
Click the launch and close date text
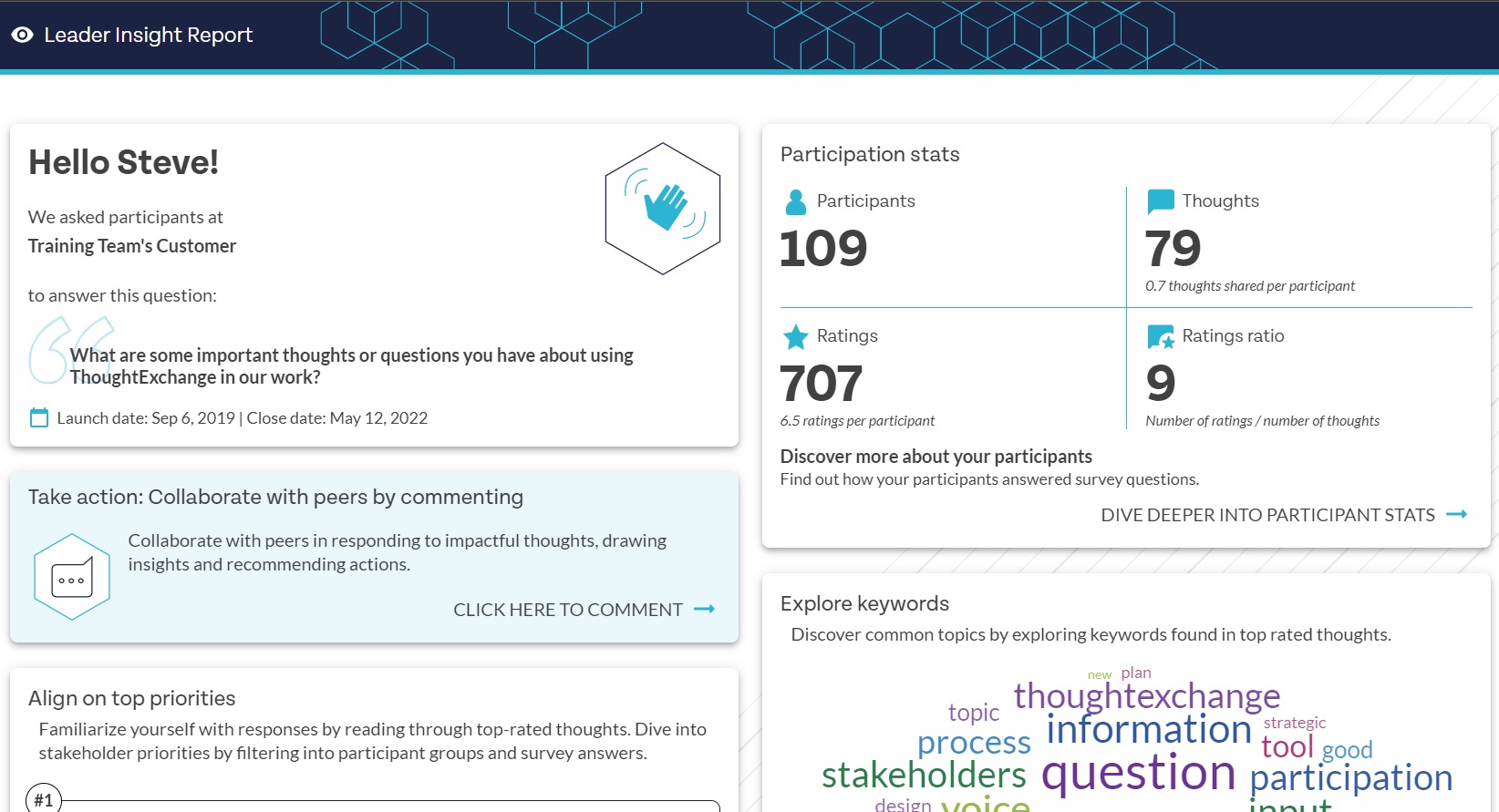click(x=243, y=418)
